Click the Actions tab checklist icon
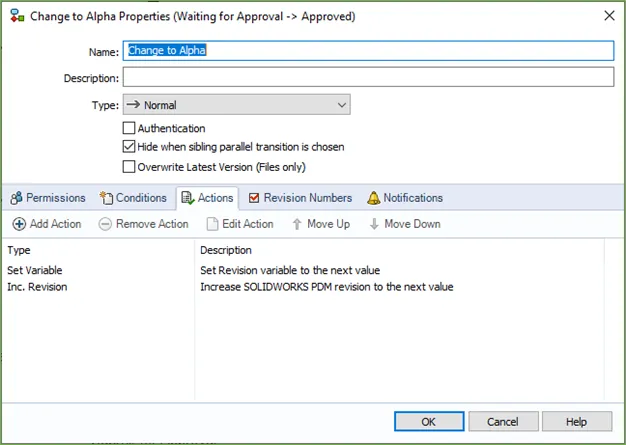 pos(188,198)
